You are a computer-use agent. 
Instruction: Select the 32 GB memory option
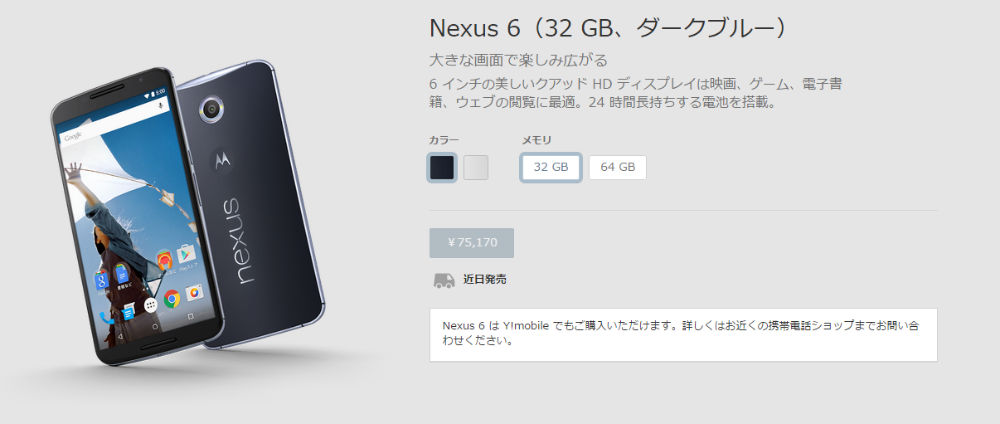pos(550,168)
